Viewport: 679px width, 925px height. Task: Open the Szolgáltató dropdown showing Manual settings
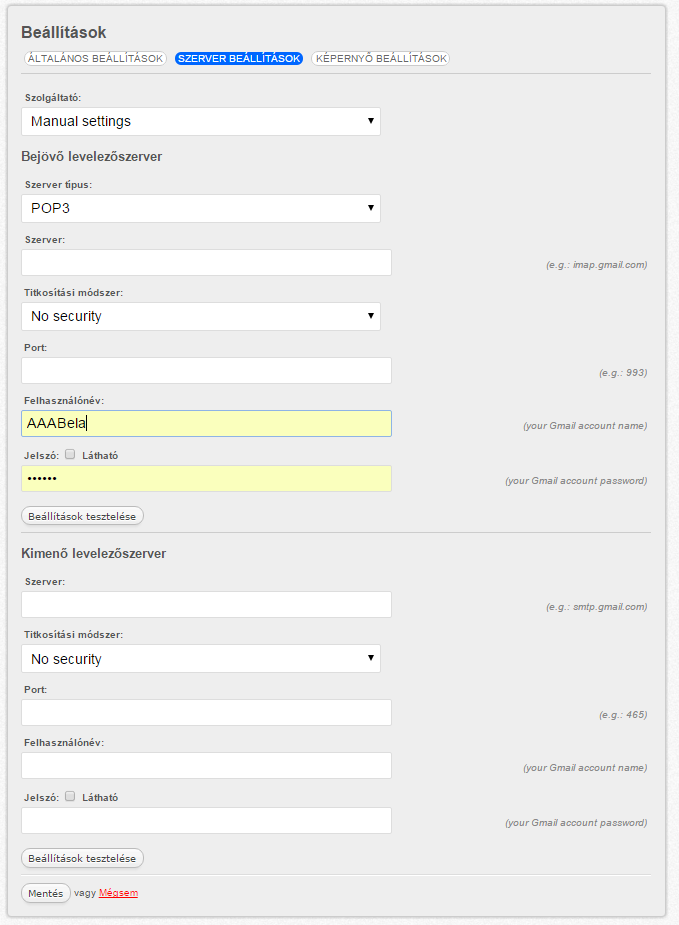point(201,122)
